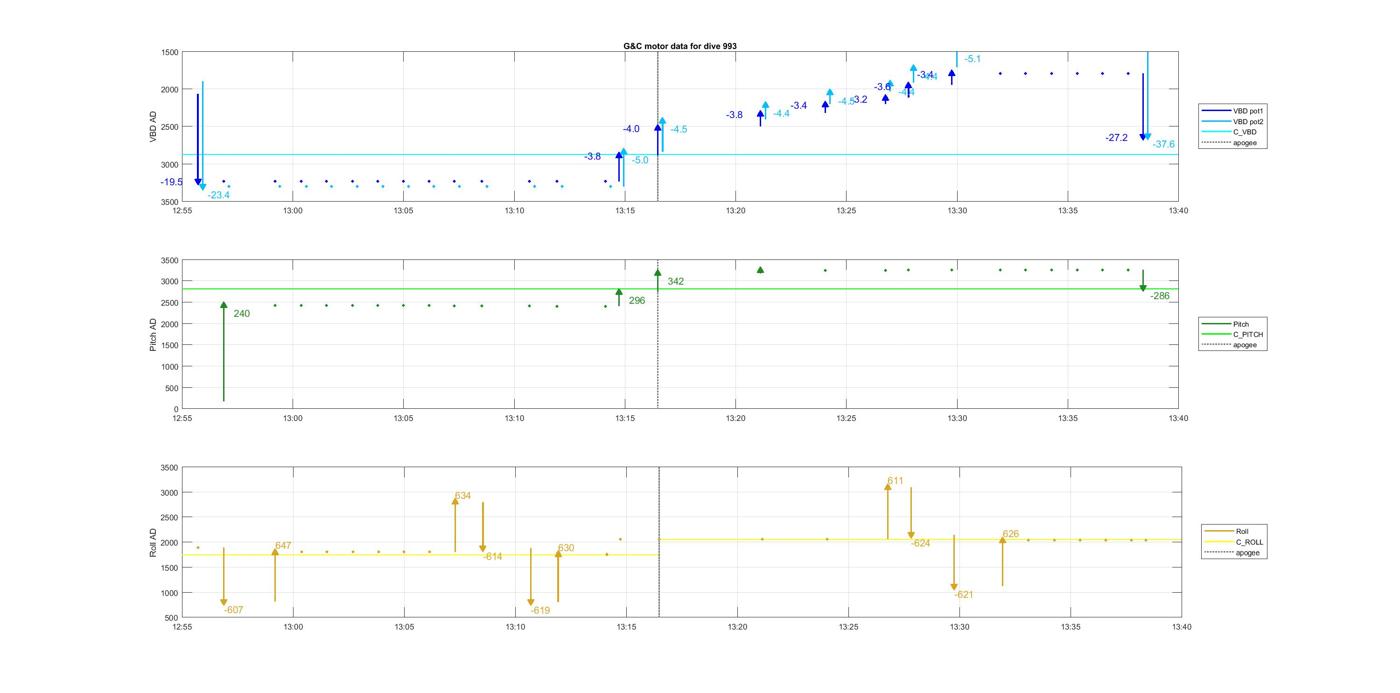Viewport: 1400px width, 693px height.
Task: Click the 296 pitch data label
Action: (637, 300)
